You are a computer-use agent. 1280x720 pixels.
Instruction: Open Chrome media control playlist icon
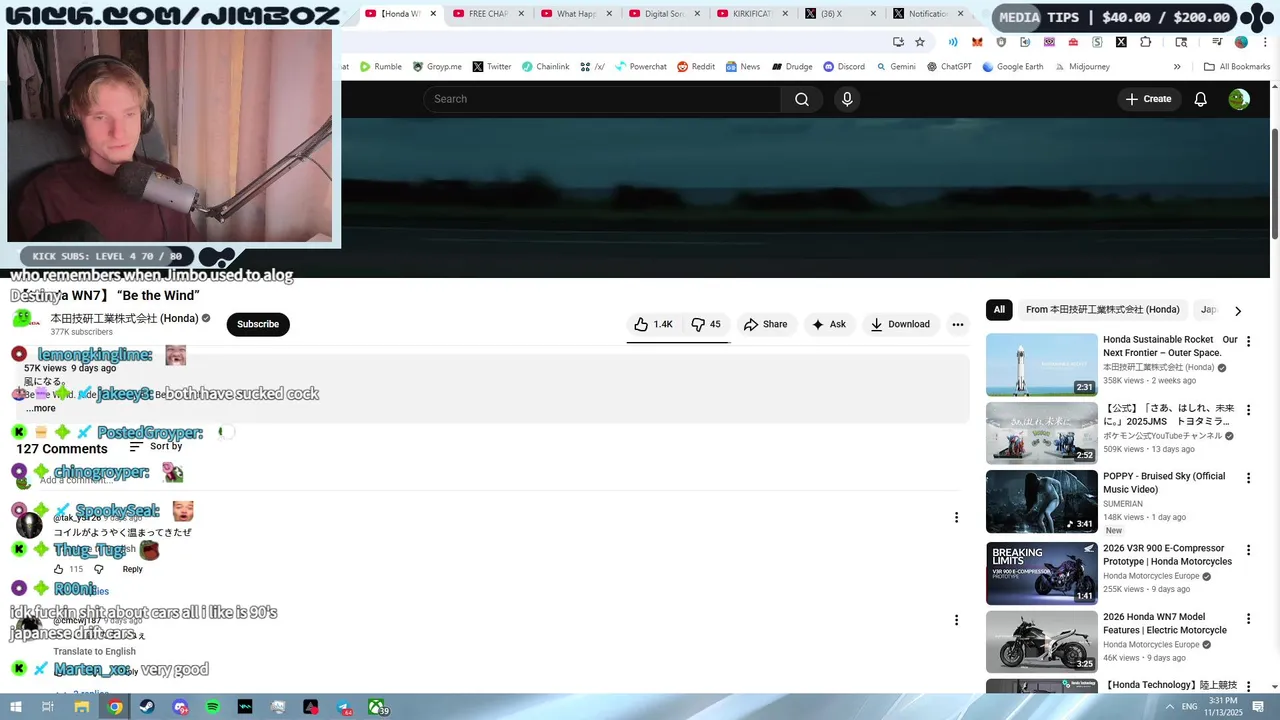[x=1217, y=42]
